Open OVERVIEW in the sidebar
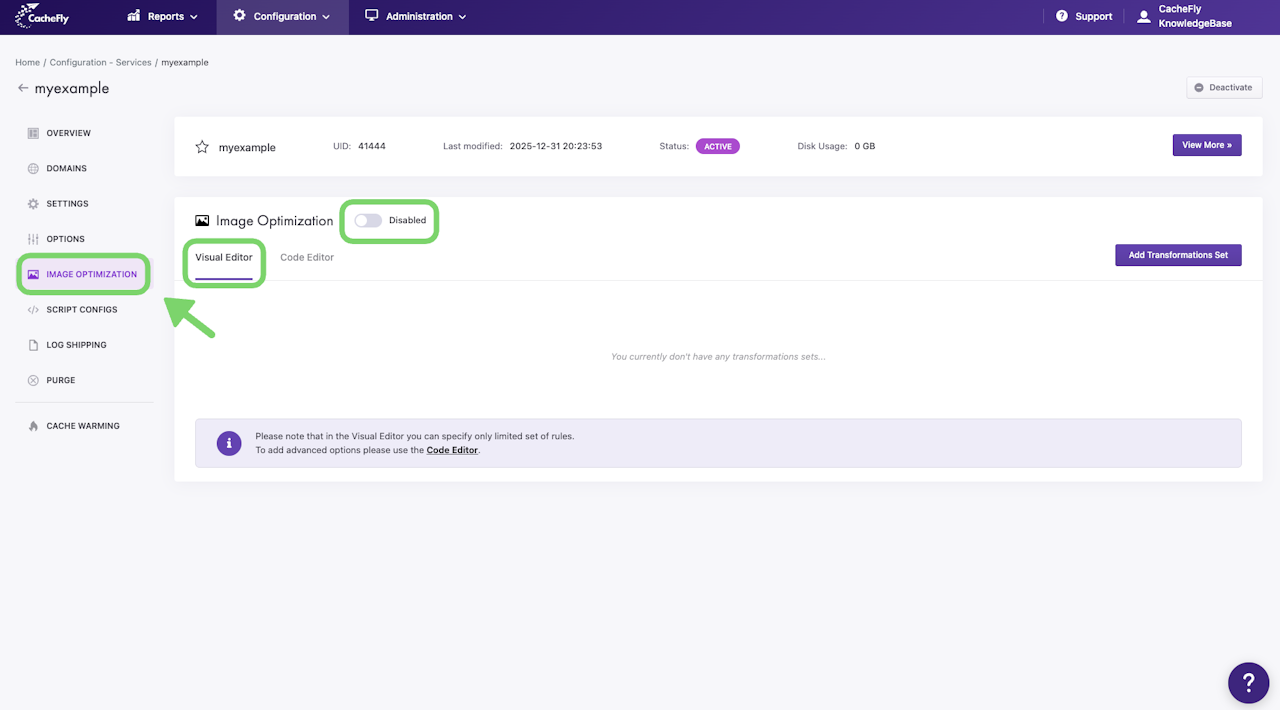Viewport: 1280px width, 710px height. tap(69, 133)
